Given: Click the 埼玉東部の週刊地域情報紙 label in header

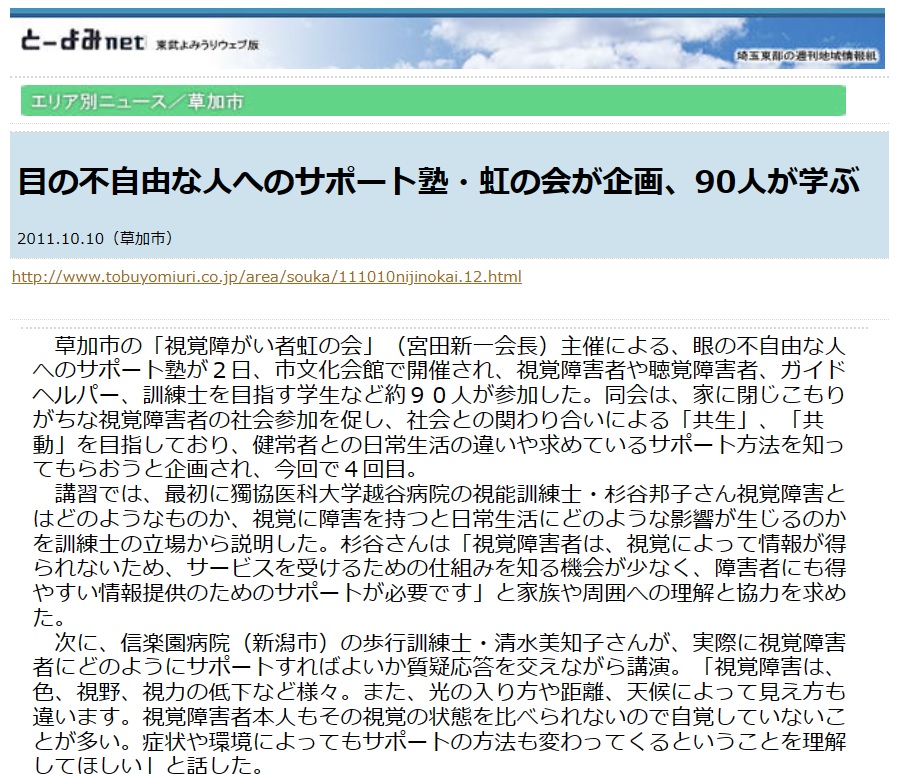Looking at the screenshot, I should coord(806,56).
